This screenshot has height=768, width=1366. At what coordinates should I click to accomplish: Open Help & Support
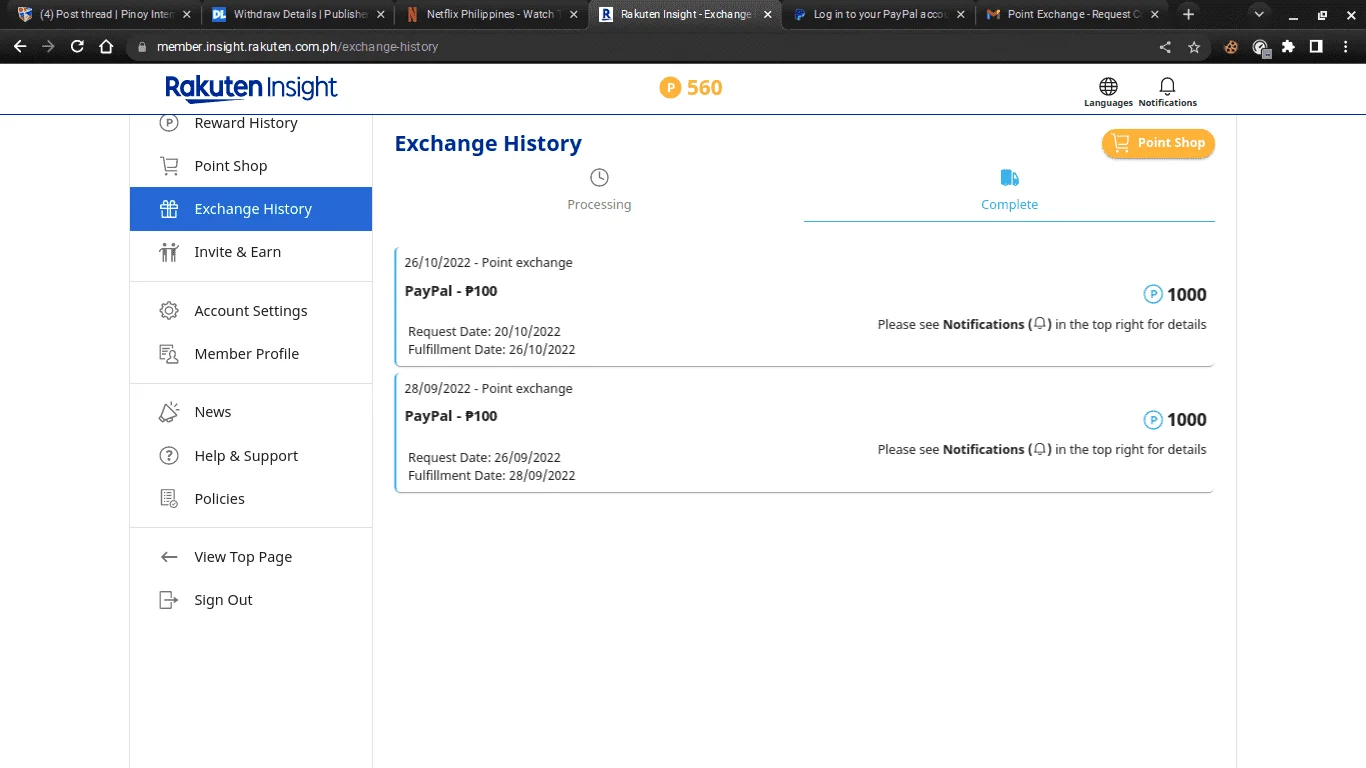(250, 456)
